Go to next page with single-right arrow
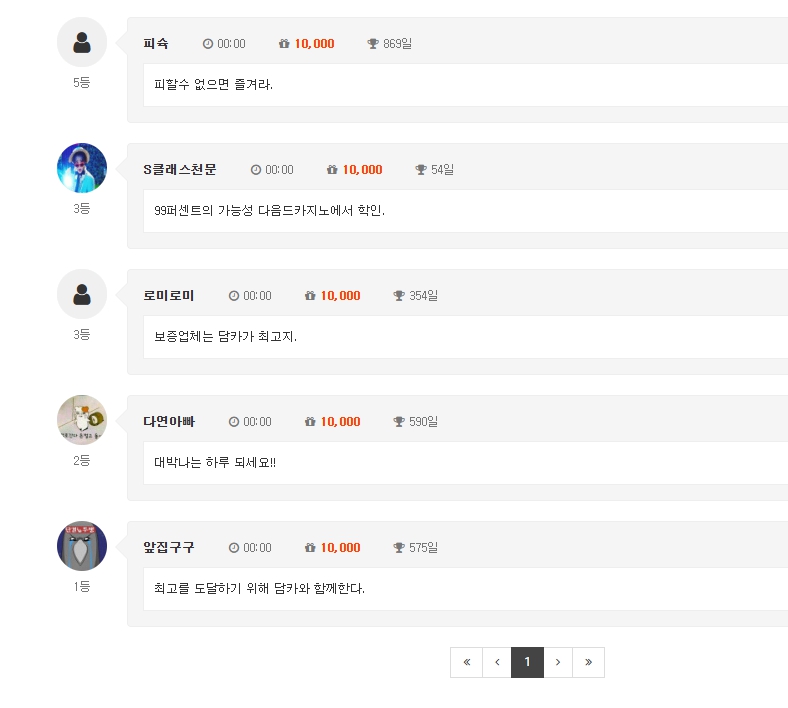The width and height of the screenshot is (788, 708). [x=558, y=662]
